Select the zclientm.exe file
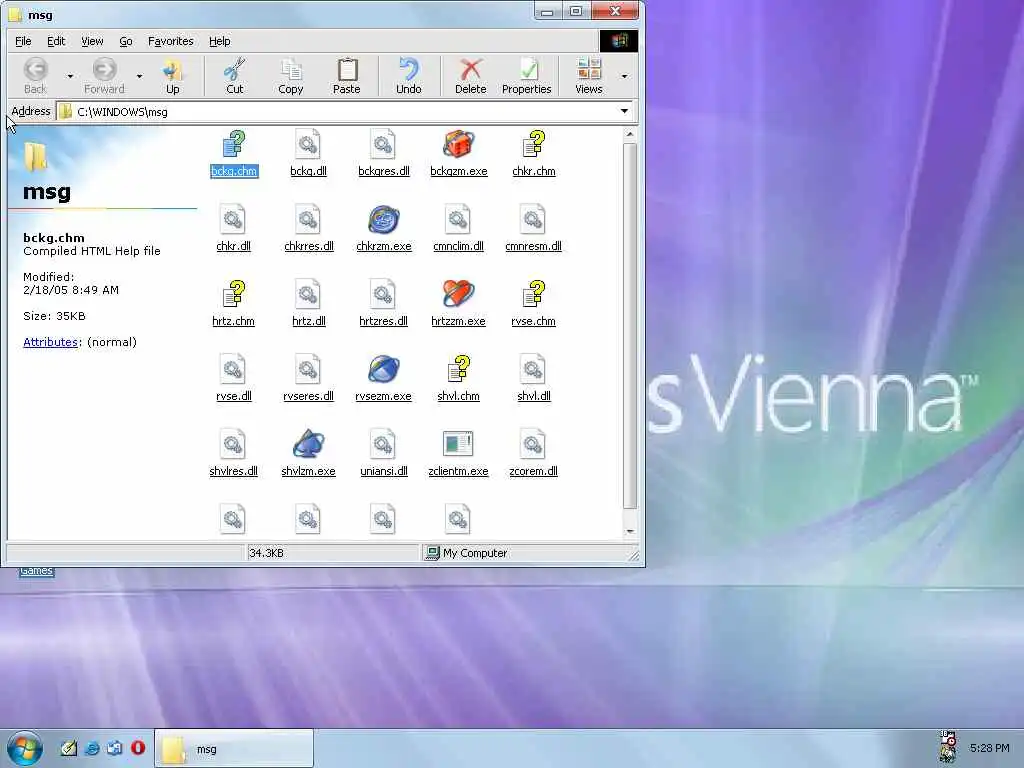Viewport: 1024px width, 768px height. [458, 455]
